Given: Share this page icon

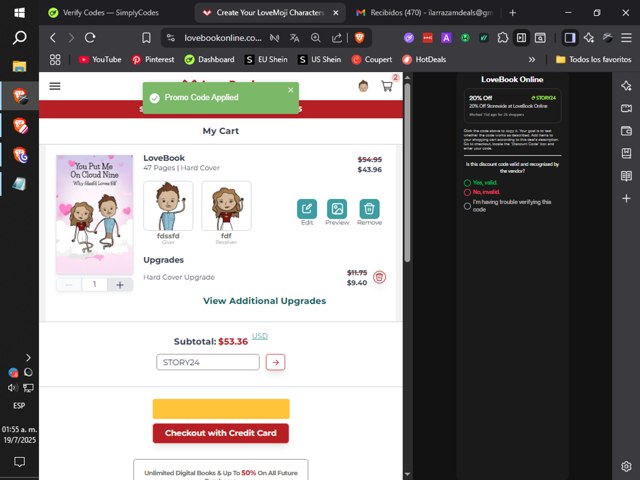Looking at the screenshot, I should tap(337, 38).
